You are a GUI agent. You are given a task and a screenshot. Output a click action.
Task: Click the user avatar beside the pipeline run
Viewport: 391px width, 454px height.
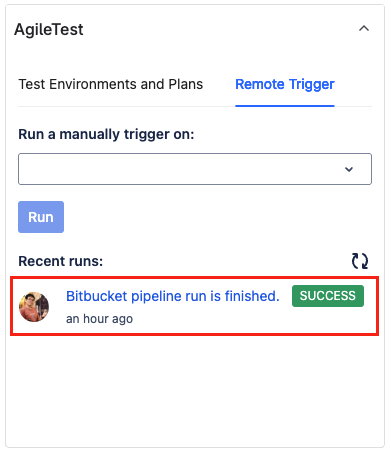[x=34, y=307]
